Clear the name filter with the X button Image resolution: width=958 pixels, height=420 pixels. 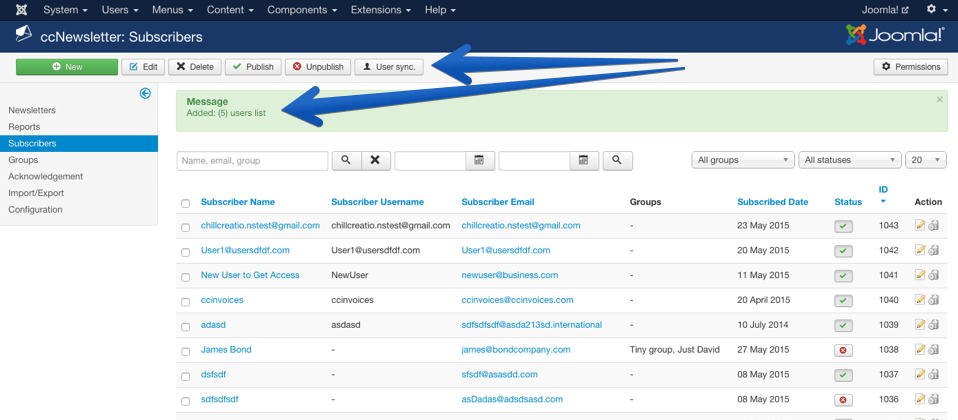point(376,160)
